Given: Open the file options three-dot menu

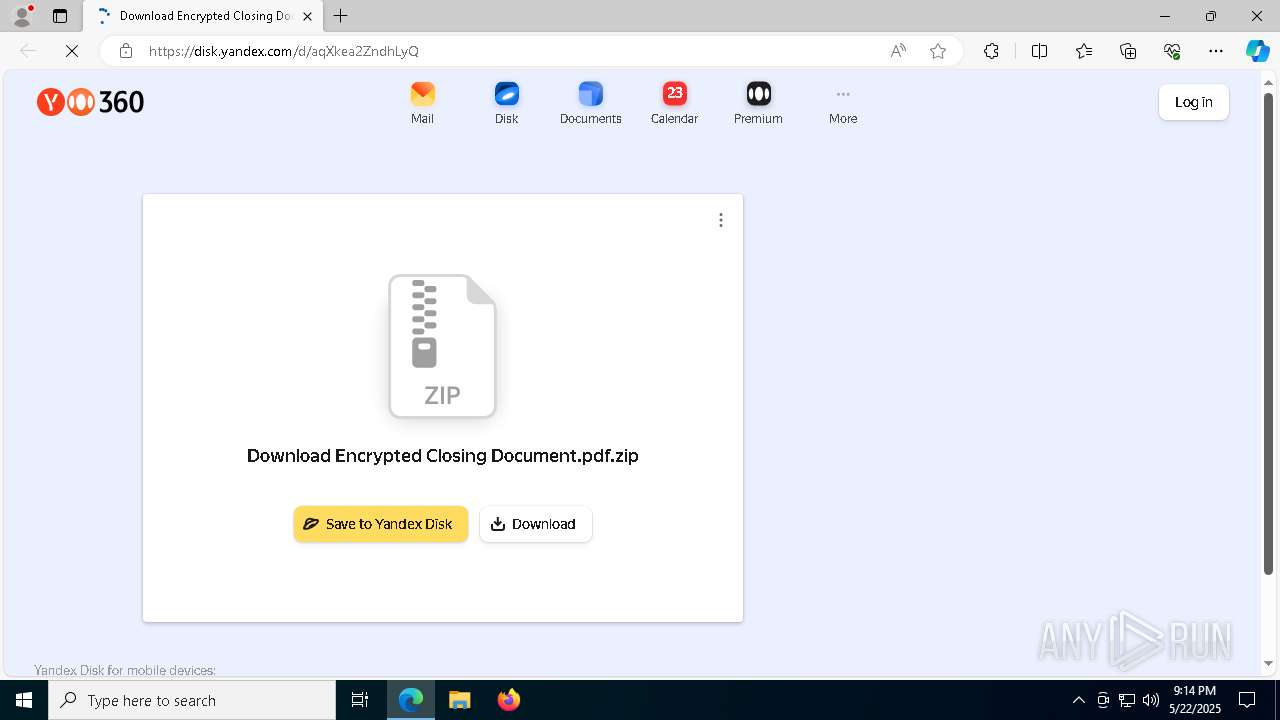Looking at the screenshot, I should 721,220.
